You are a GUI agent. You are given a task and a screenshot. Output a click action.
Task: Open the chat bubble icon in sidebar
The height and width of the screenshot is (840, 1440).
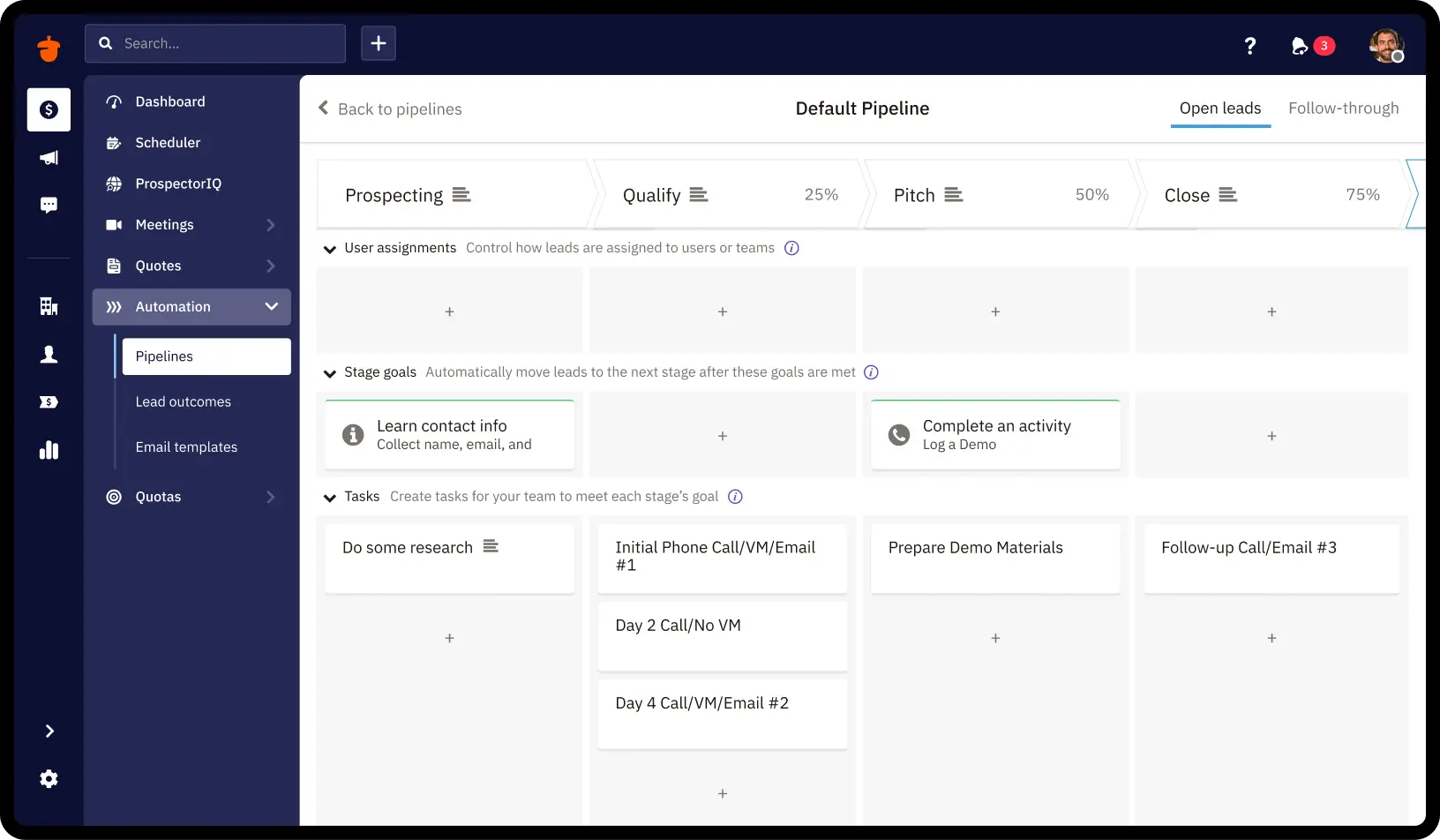pyautogui.click(x=49, y=206)
